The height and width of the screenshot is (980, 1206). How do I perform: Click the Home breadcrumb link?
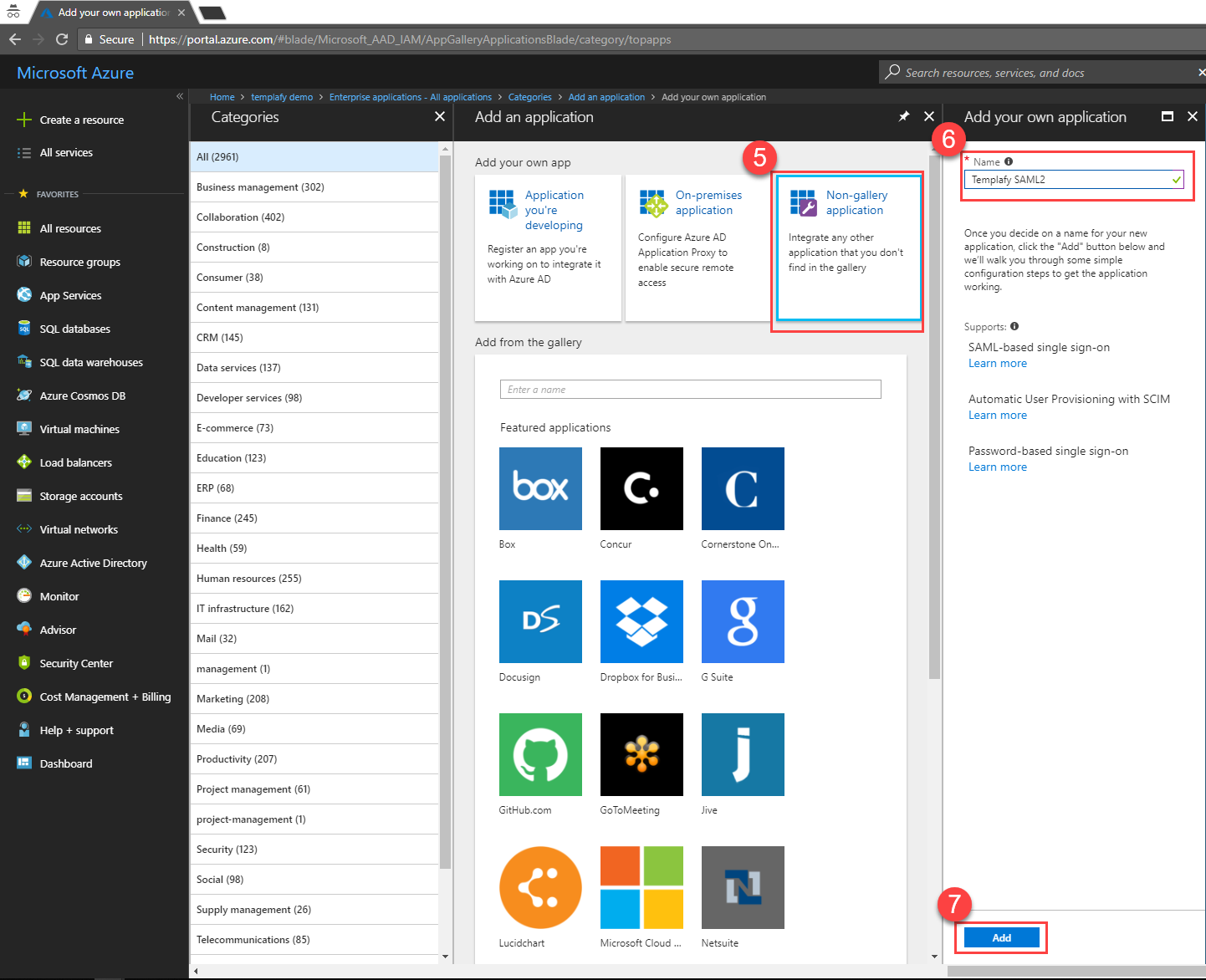point(222,97)
